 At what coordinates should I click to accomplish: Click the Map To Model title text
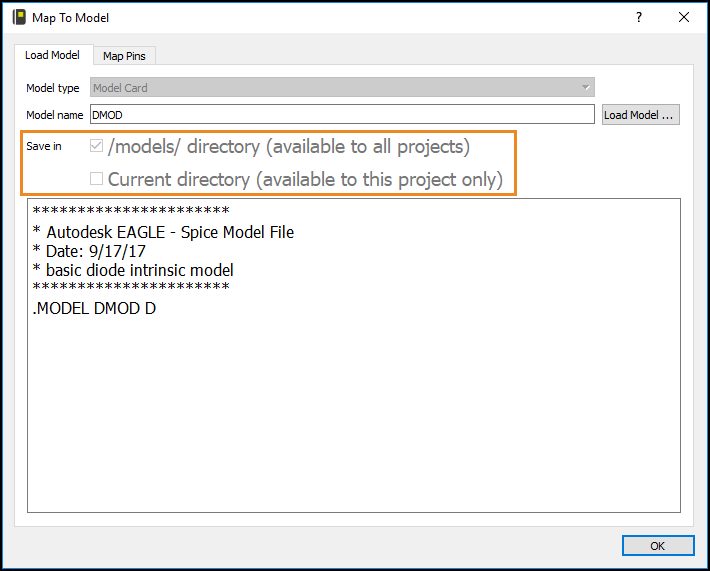click(x=72, y=17)
